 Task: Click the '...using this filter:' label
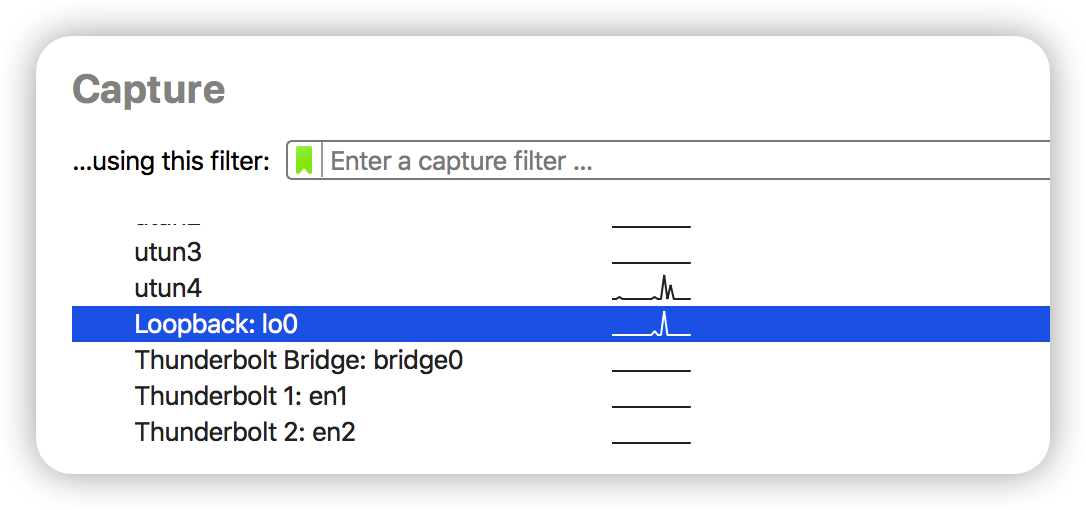point(171,162)
